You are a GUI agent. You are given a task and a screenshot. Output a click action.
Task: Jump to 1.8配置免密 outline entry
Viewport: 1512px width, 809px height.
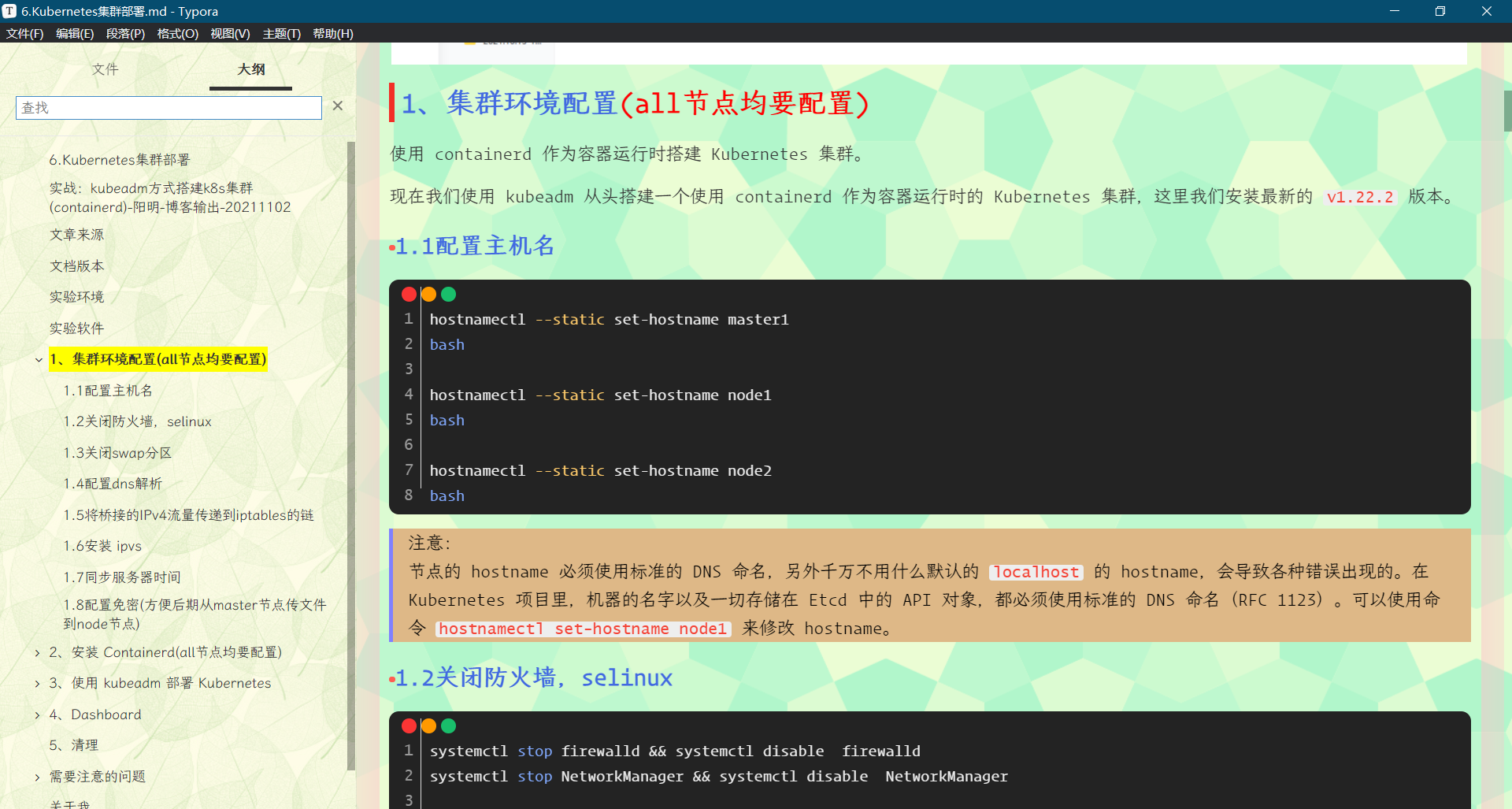[195, 614]
